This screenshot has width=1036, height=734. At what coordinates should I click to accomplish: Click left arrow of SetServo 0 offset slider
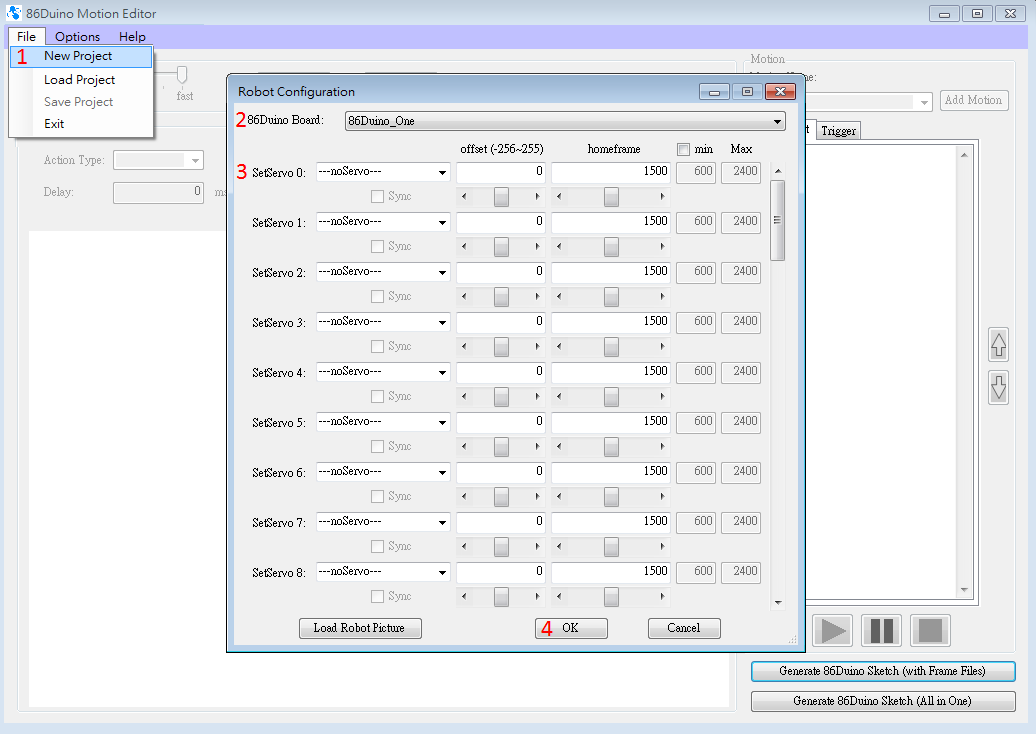(x=464, y=196)
